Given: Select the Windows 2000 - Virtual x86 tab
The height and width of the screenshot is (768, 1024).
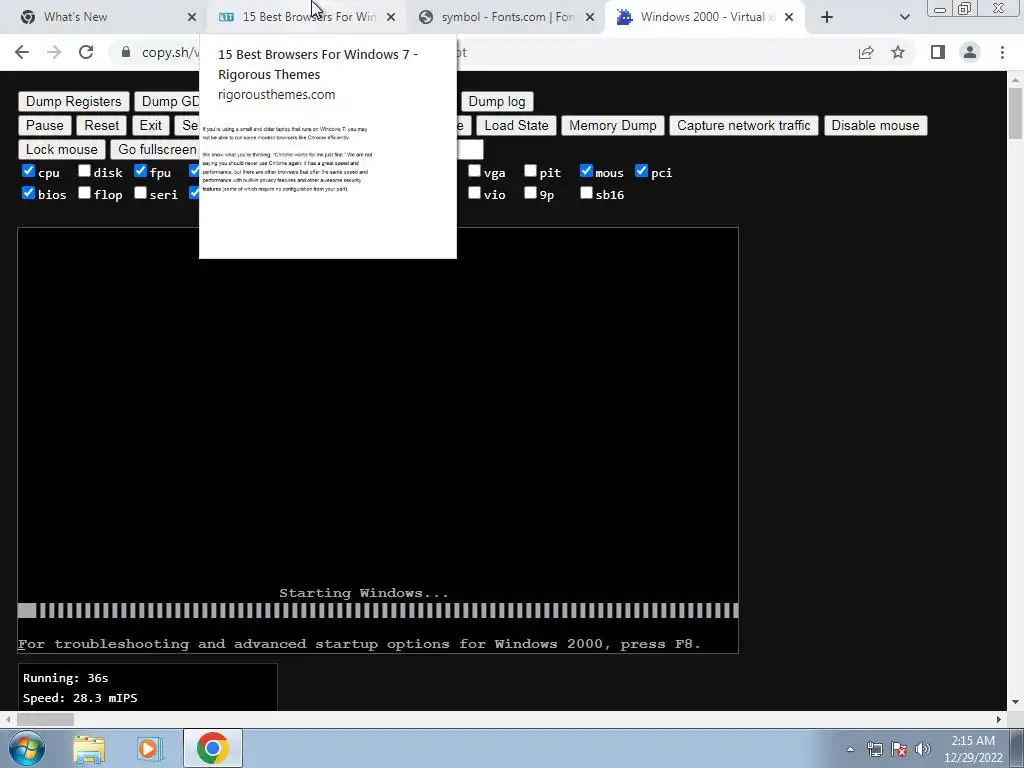Looking at the screenshot, I should point(705,17).
